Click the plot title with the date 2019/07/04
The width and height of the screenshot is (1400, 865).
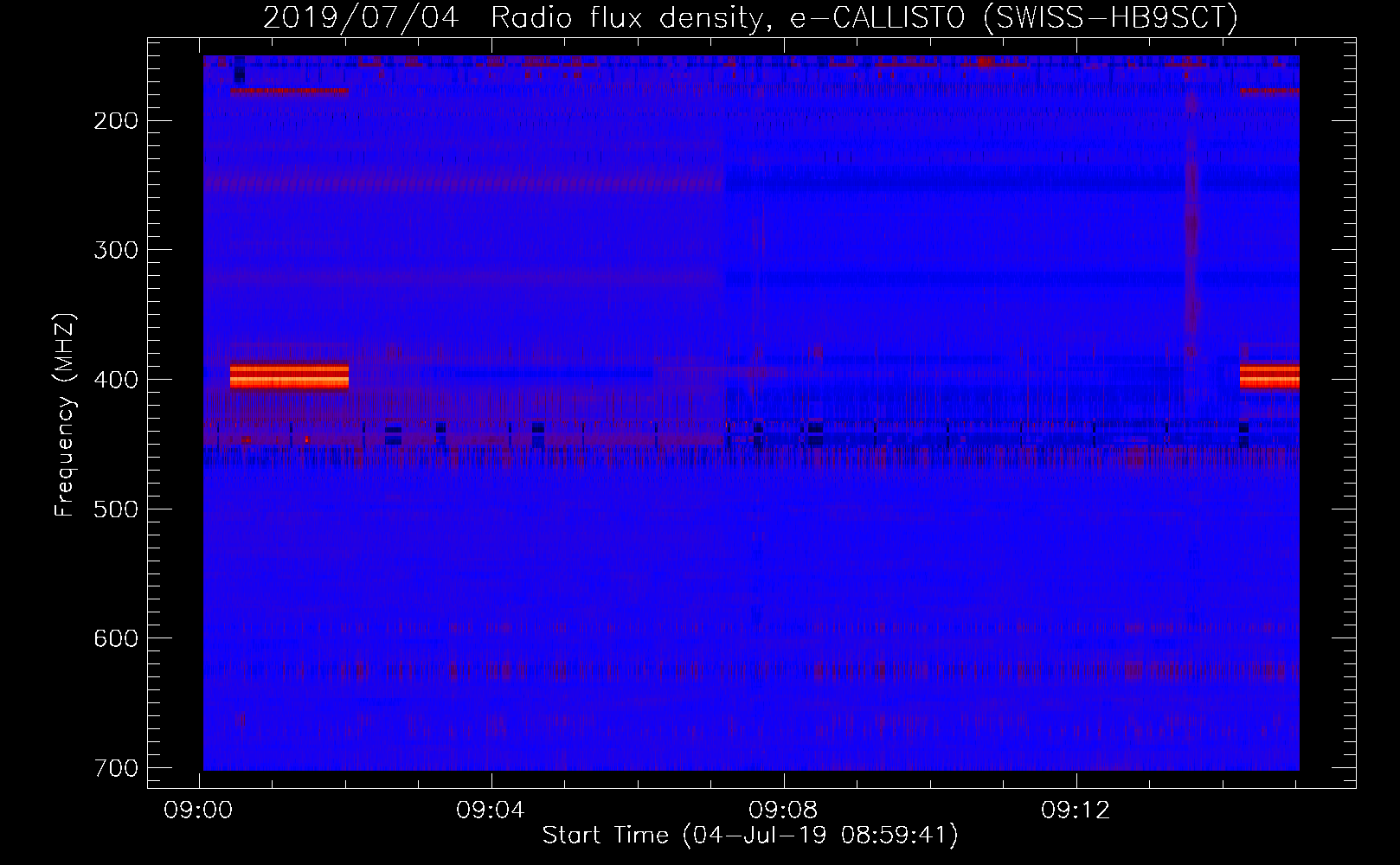(x=750, y=17)
